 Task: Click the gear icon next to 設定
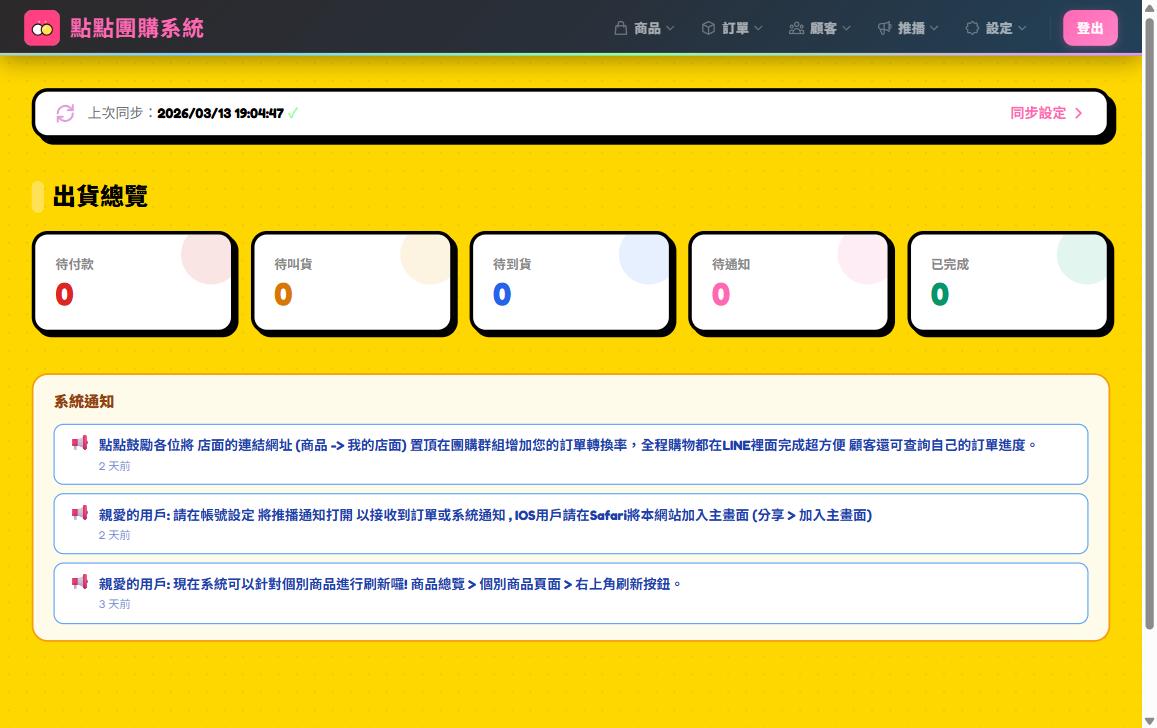[x=972, y=28]
